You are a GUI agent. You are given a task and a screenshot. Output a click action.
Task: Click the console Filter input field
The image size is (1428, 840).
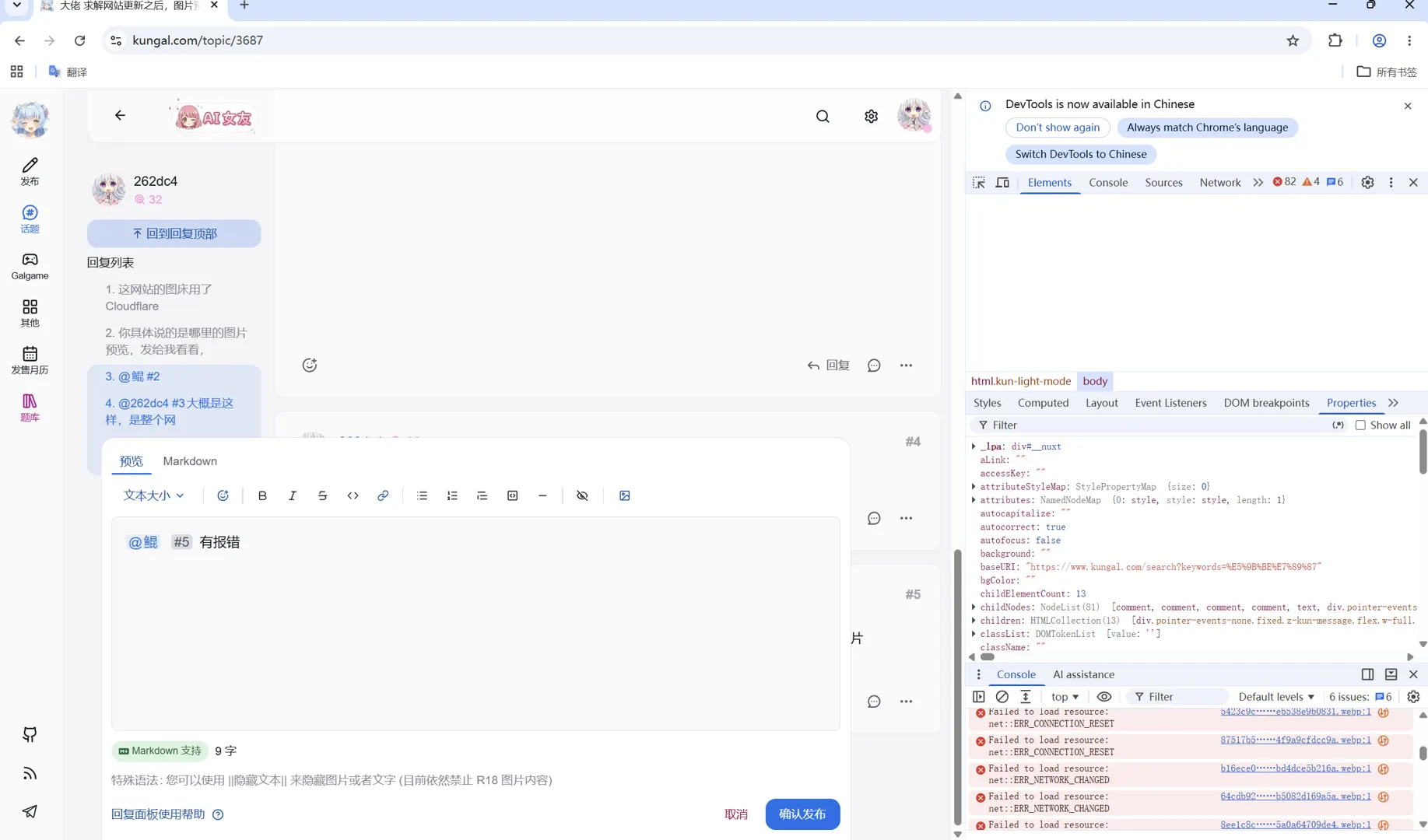1178,697
